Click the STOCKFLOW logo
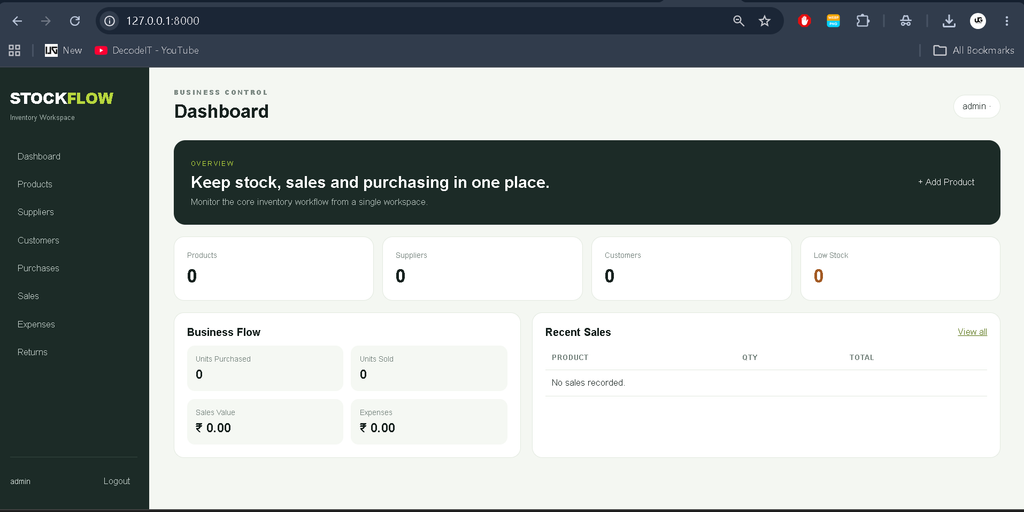The height and width of the screenshot is (512, 1024). tap(61, 98)
